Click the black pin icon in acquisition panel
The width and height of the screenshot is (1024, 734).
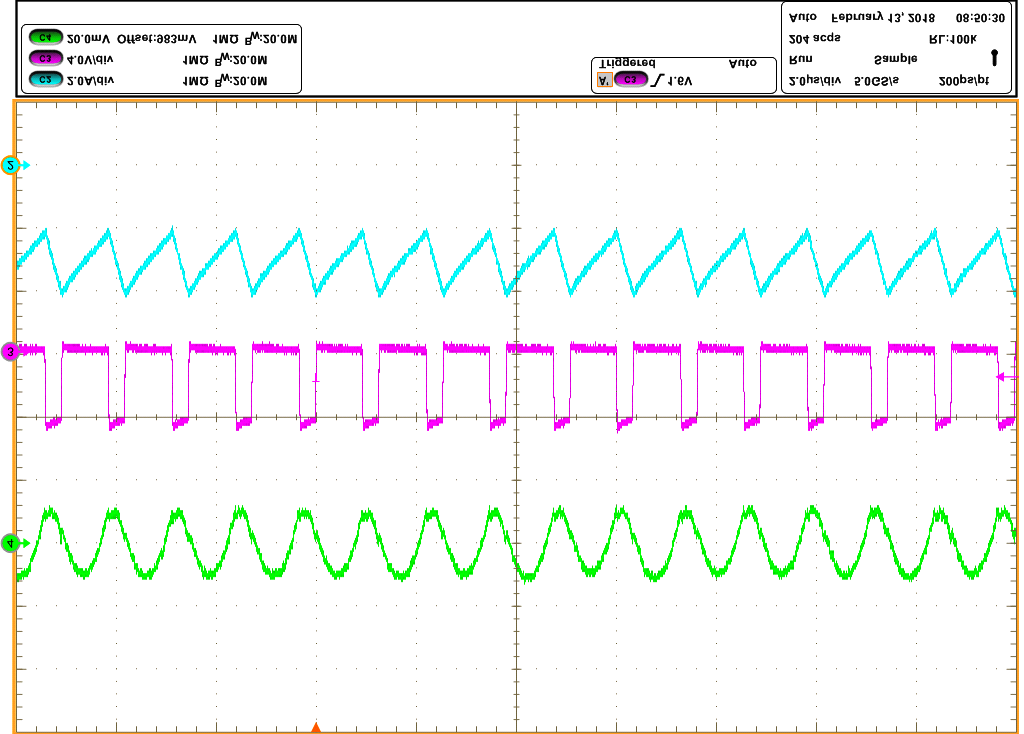[993, 58]
